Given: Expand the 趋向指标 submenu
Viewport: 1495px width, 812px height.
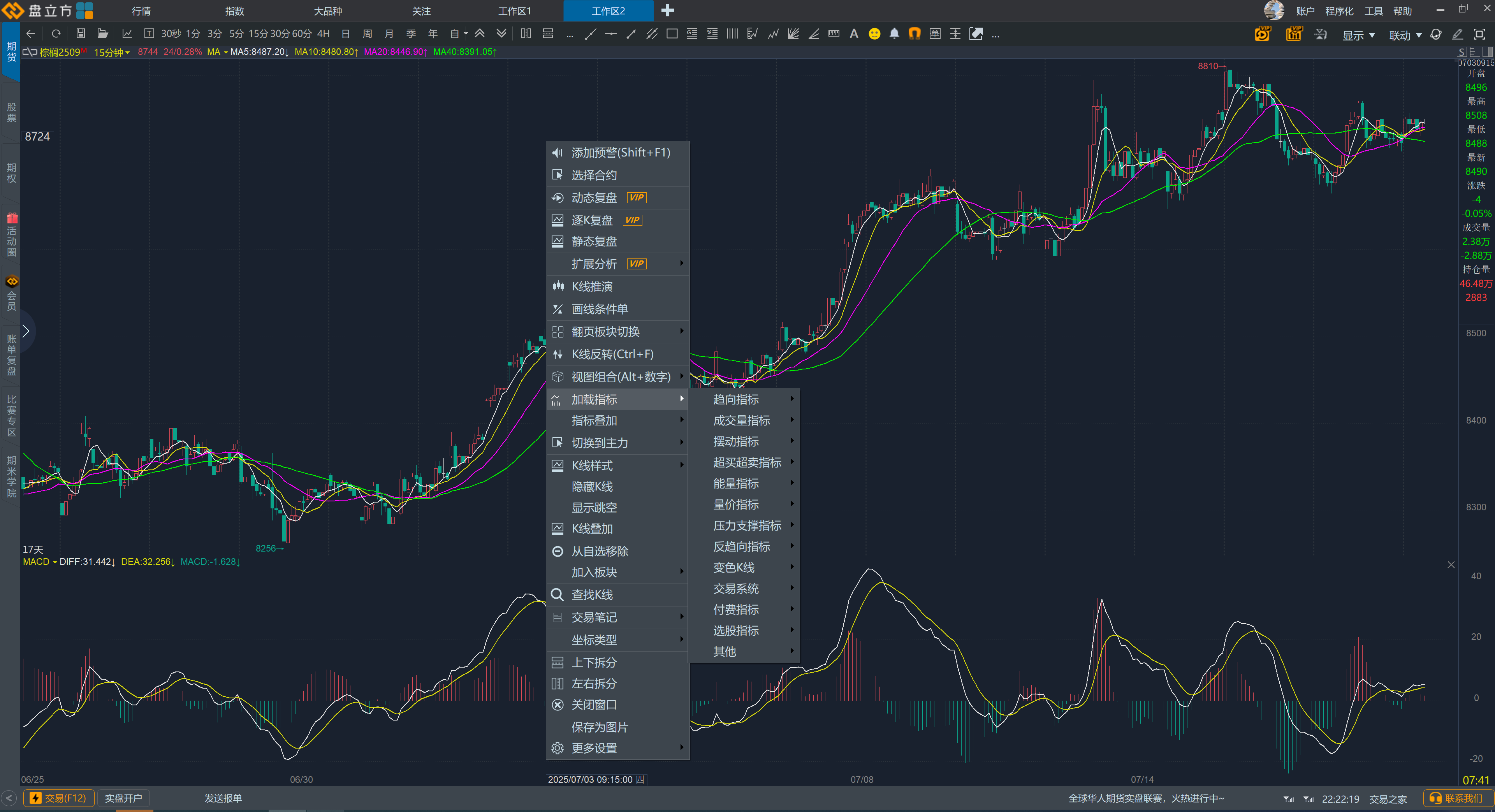Looking at the screenshot, I should (x=744, y=399).
